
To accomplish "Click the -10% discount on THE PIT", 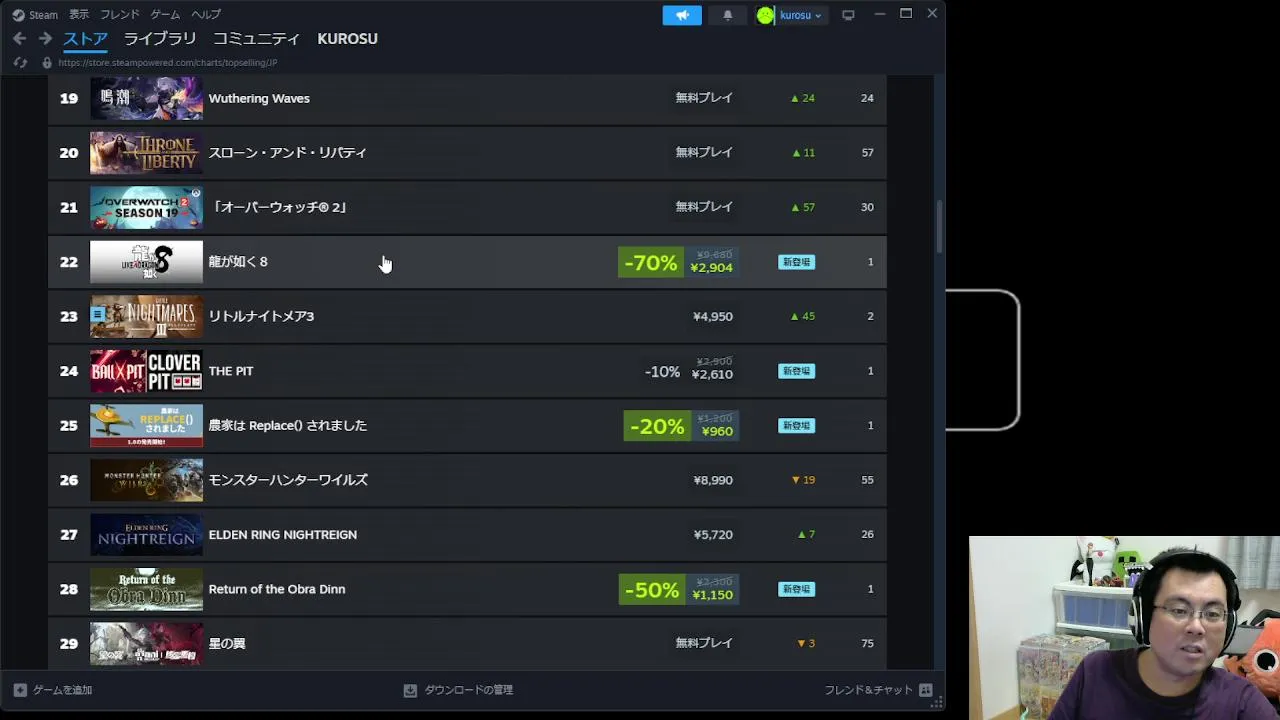I will [662, 371].
